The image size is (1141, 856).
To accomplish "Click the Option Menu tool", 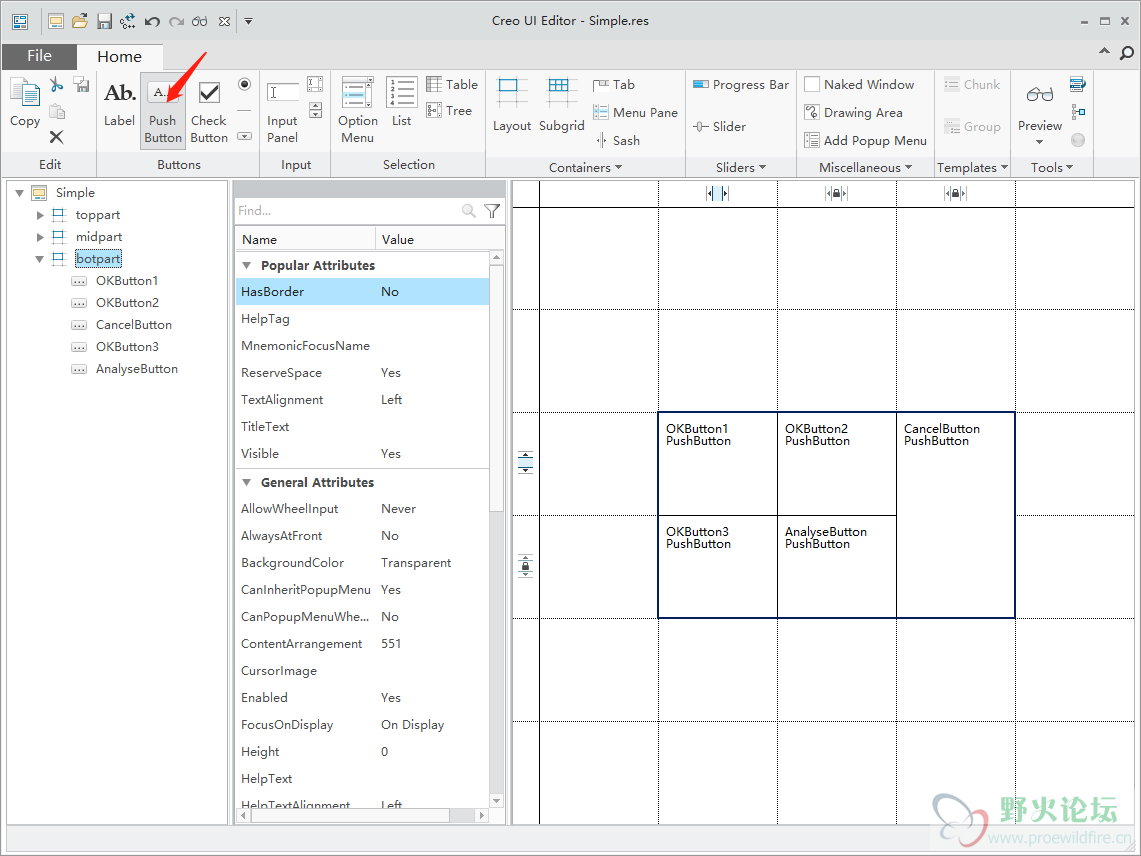I will [x=357, y=110].
